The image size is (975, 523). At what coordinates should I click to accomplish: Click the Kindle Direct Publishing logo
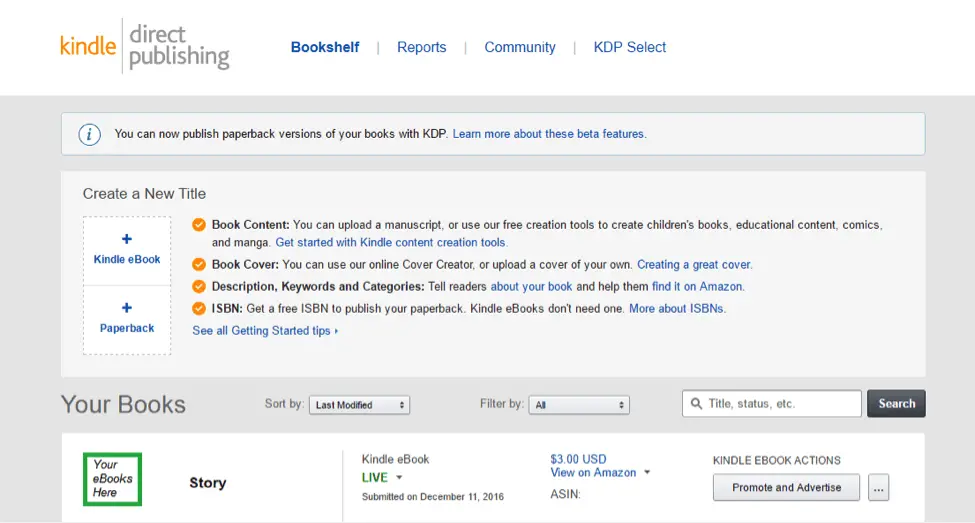coord(145,46)
